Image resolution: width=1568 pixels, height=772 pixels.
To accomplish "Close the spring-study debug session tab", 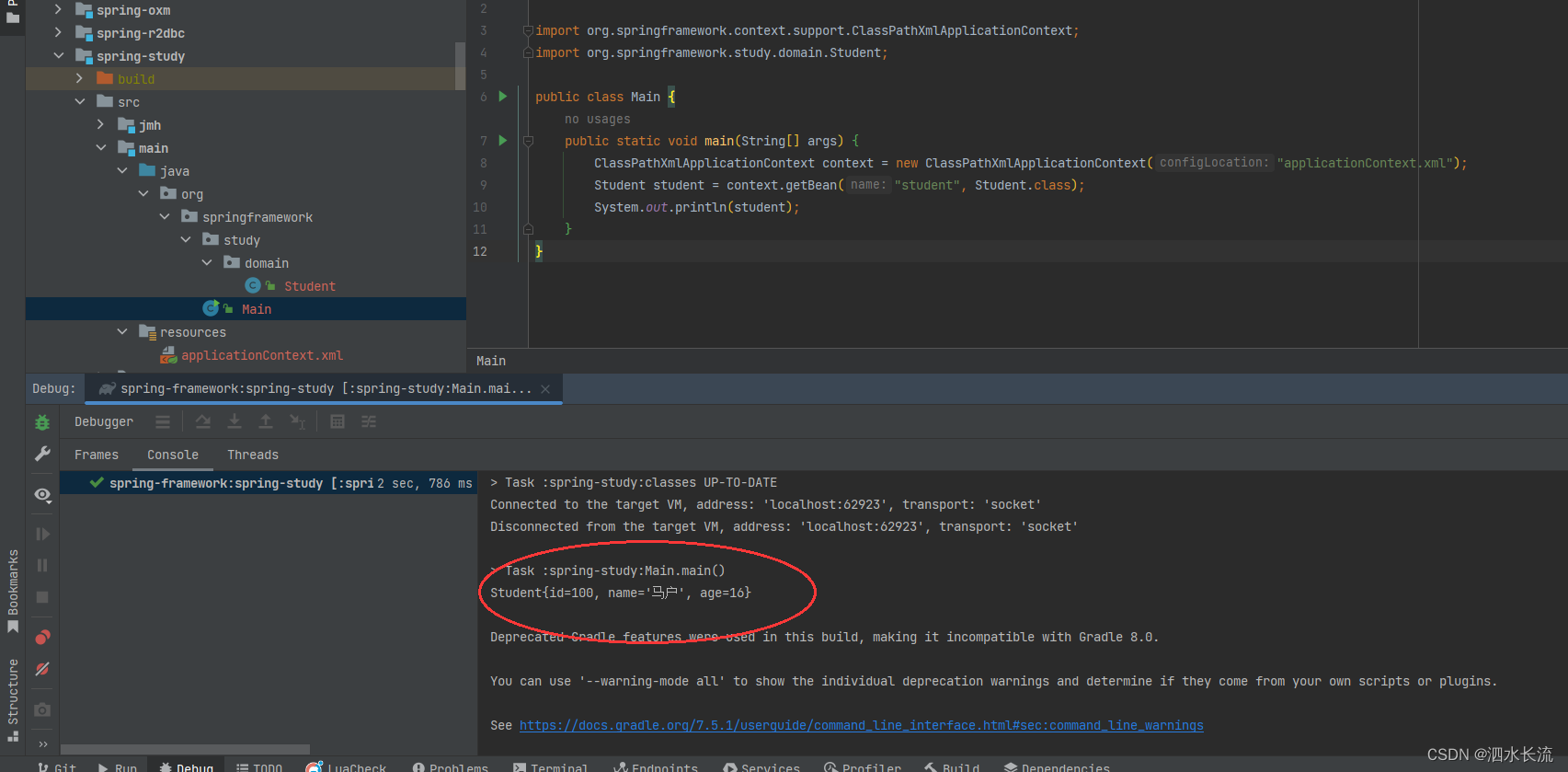I will point(545,389).
